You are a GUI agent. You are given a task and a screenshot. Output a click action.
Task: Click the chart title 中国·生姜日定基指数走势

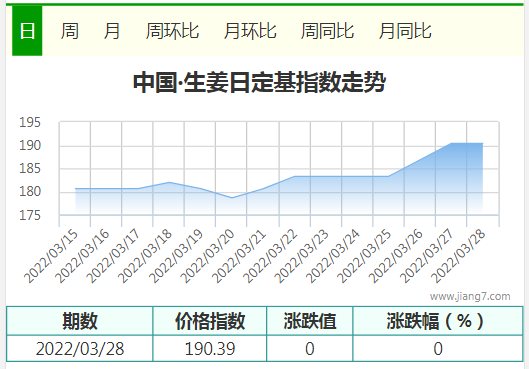point(259,82)
